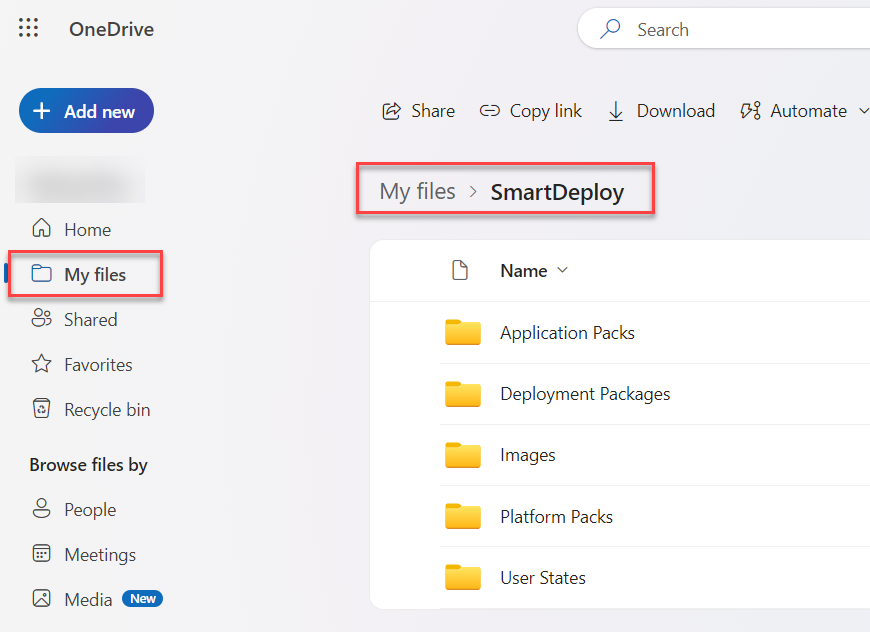Open Home in sidebar
870x632 pixels.
pos(87,230)
